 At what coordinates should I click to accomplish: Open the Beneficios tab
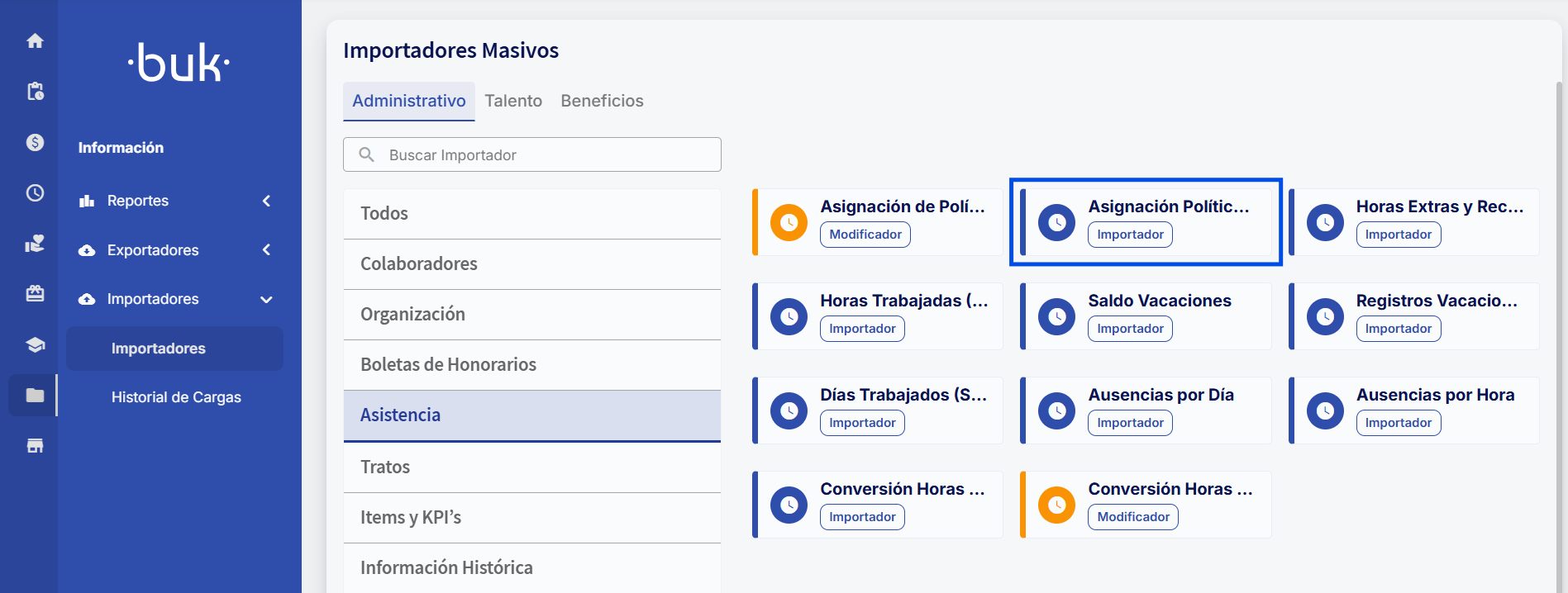[x=602, y=101]
